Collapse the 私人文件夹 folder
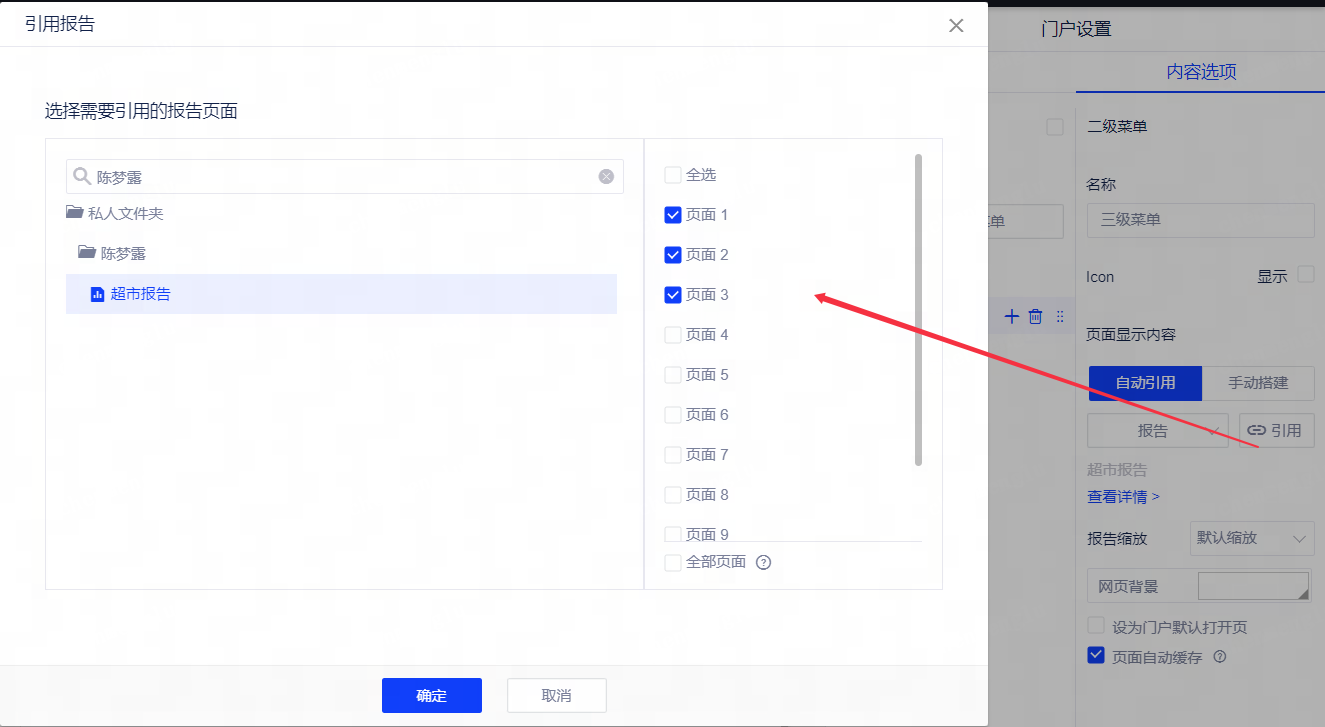Screen dimensions: 1325x727 (x=75, y=213)
